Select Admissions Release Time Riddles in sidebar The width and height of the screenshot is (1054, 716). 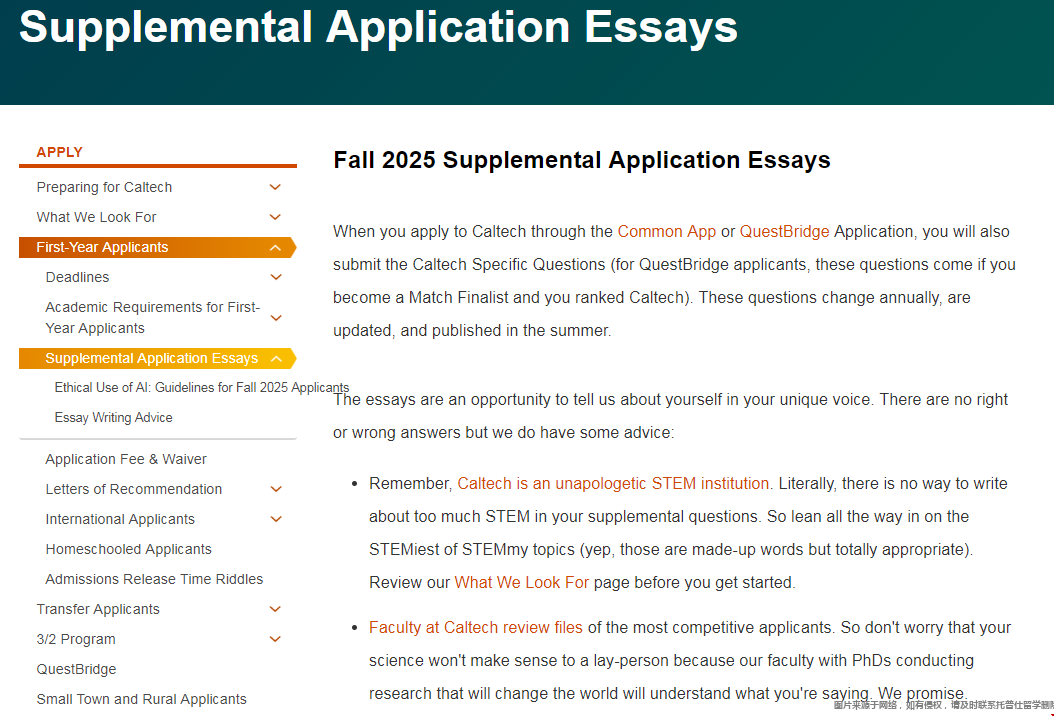pyautogui.click(x=154, y=579)
